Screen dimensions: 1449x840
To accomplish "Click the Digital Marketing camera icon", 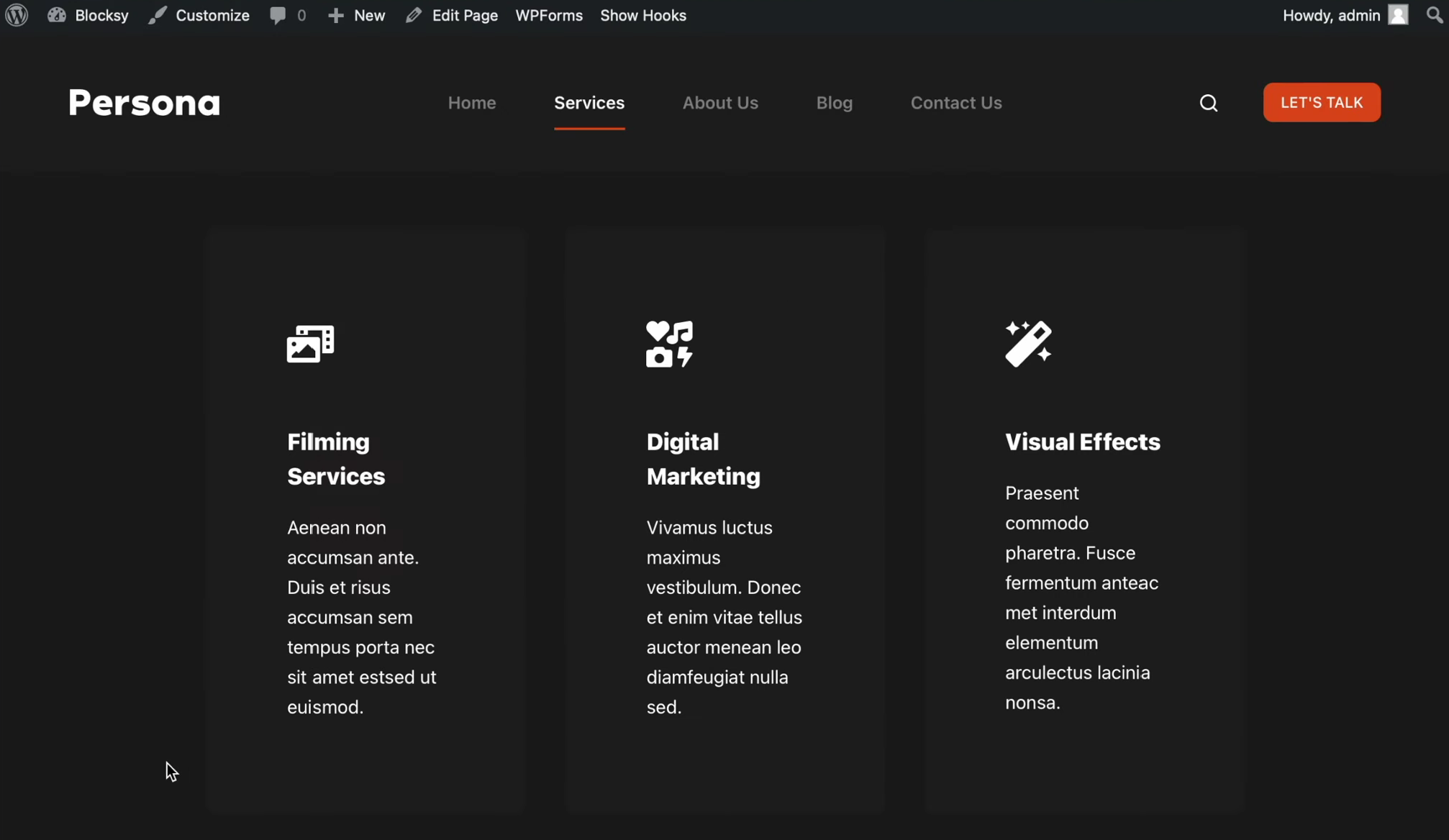I will coord(668,344).
